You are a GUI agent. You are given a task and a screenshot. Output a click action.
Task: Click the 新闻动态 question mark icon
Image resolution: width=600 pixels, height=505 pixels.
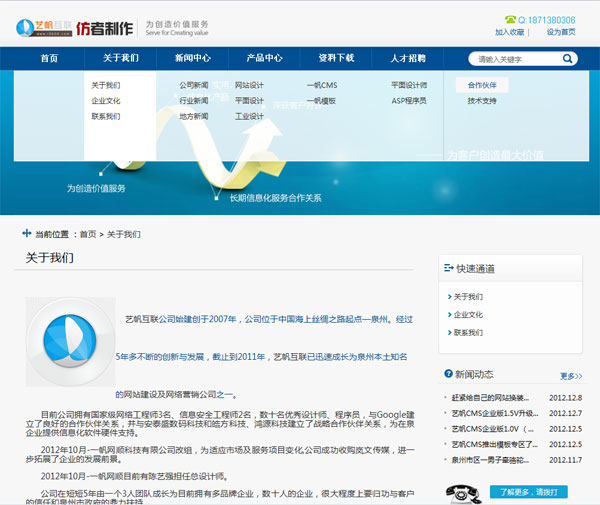click(446, 374)
